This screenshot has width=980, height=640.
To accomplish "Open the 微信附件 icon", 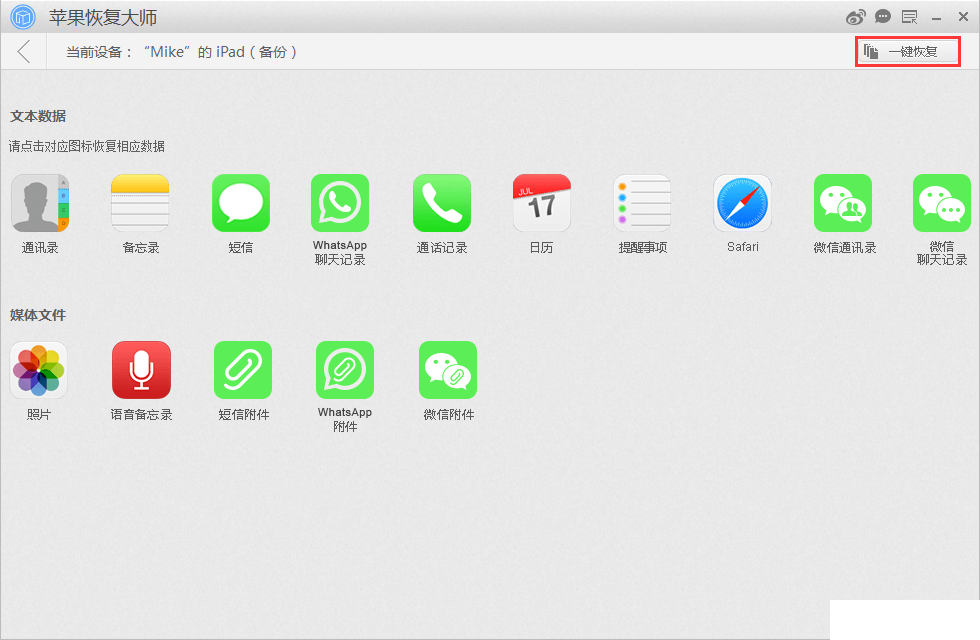I will coord(448,370).
